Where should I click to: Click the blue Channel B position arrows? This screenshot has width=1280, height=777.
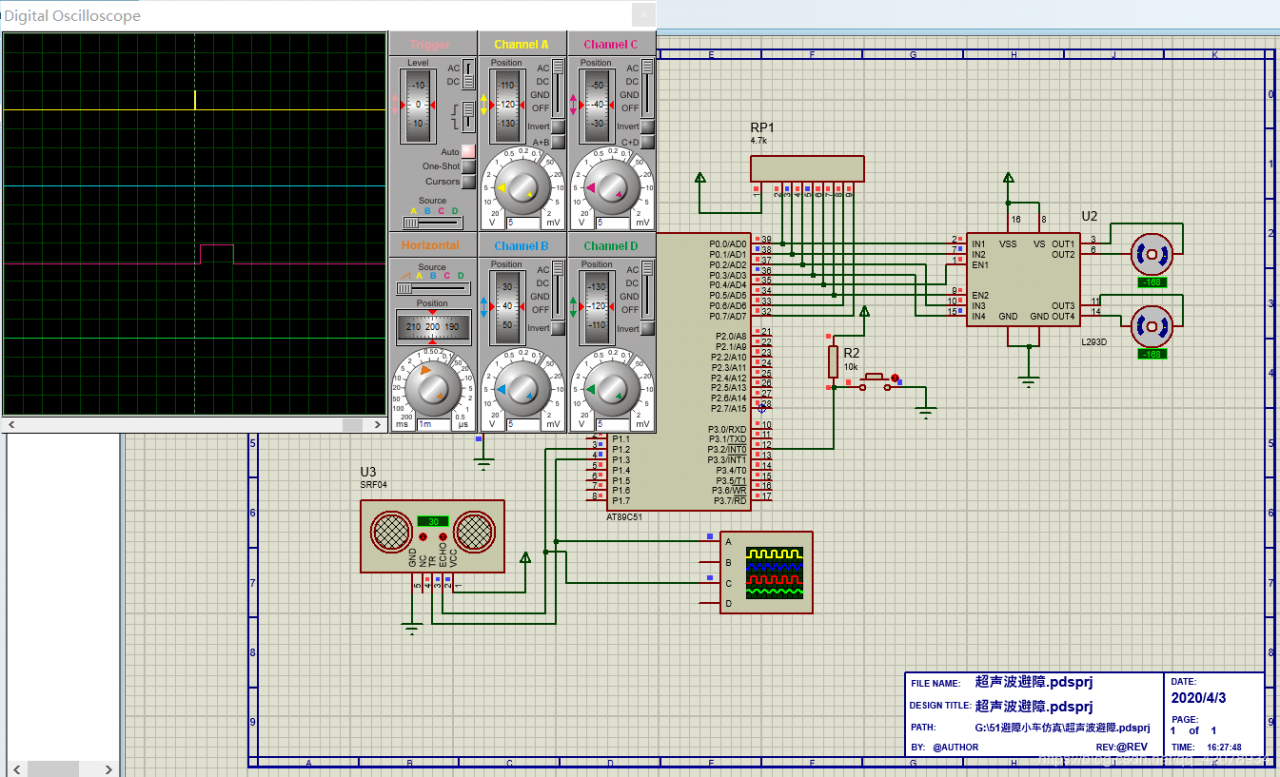[x=485, y=307]
